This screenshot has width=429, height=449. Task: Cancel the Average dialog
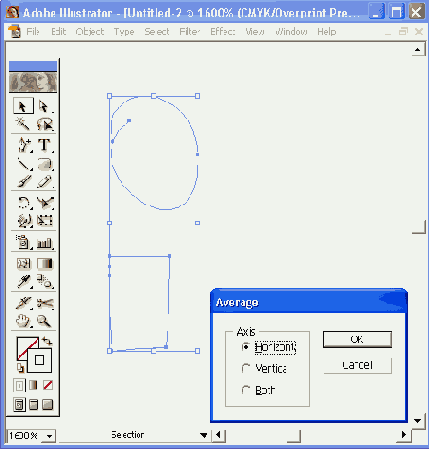click(x=357, y=365)
